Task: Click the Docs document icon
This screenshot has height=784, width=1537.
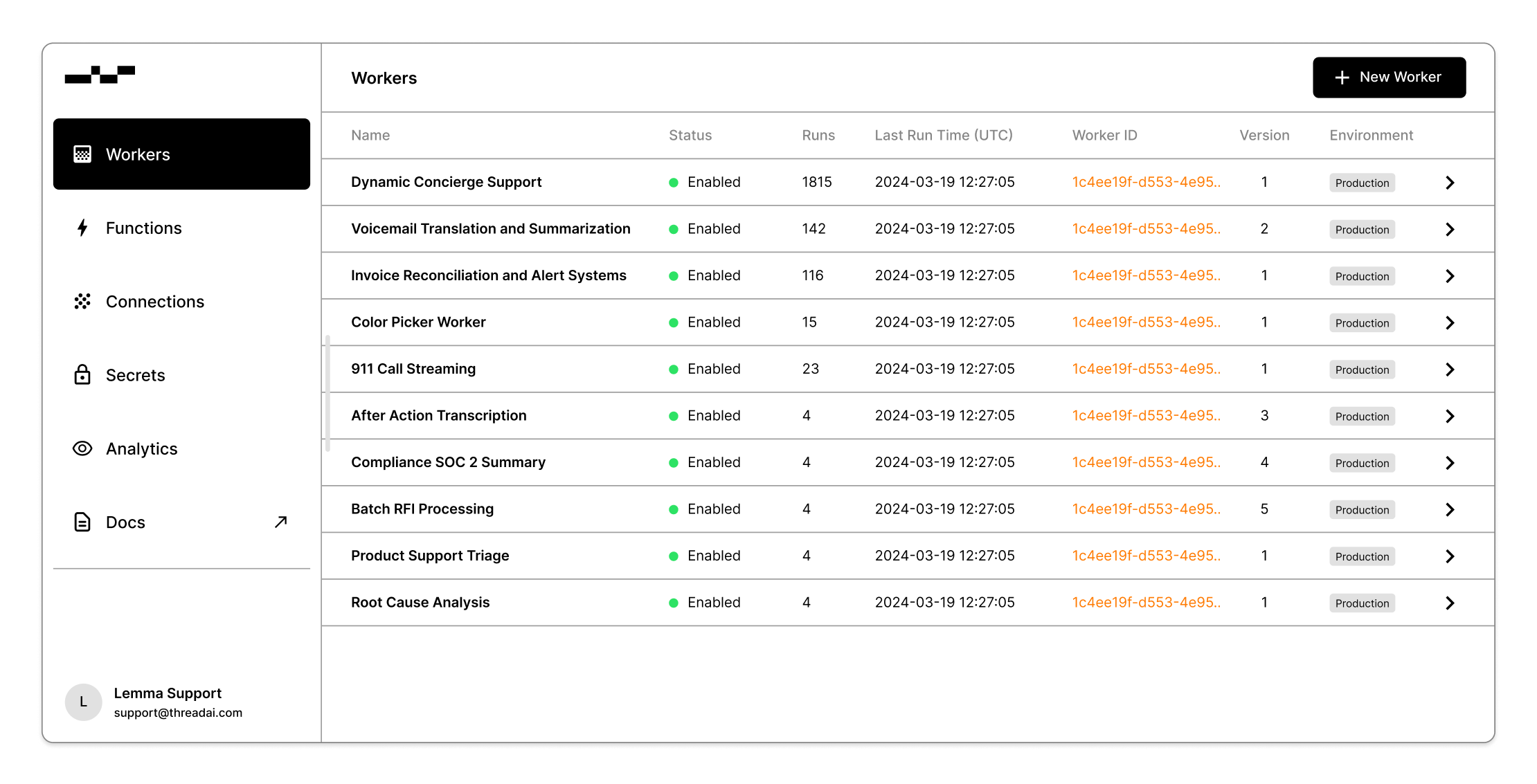Action: (x=82, y=522)
